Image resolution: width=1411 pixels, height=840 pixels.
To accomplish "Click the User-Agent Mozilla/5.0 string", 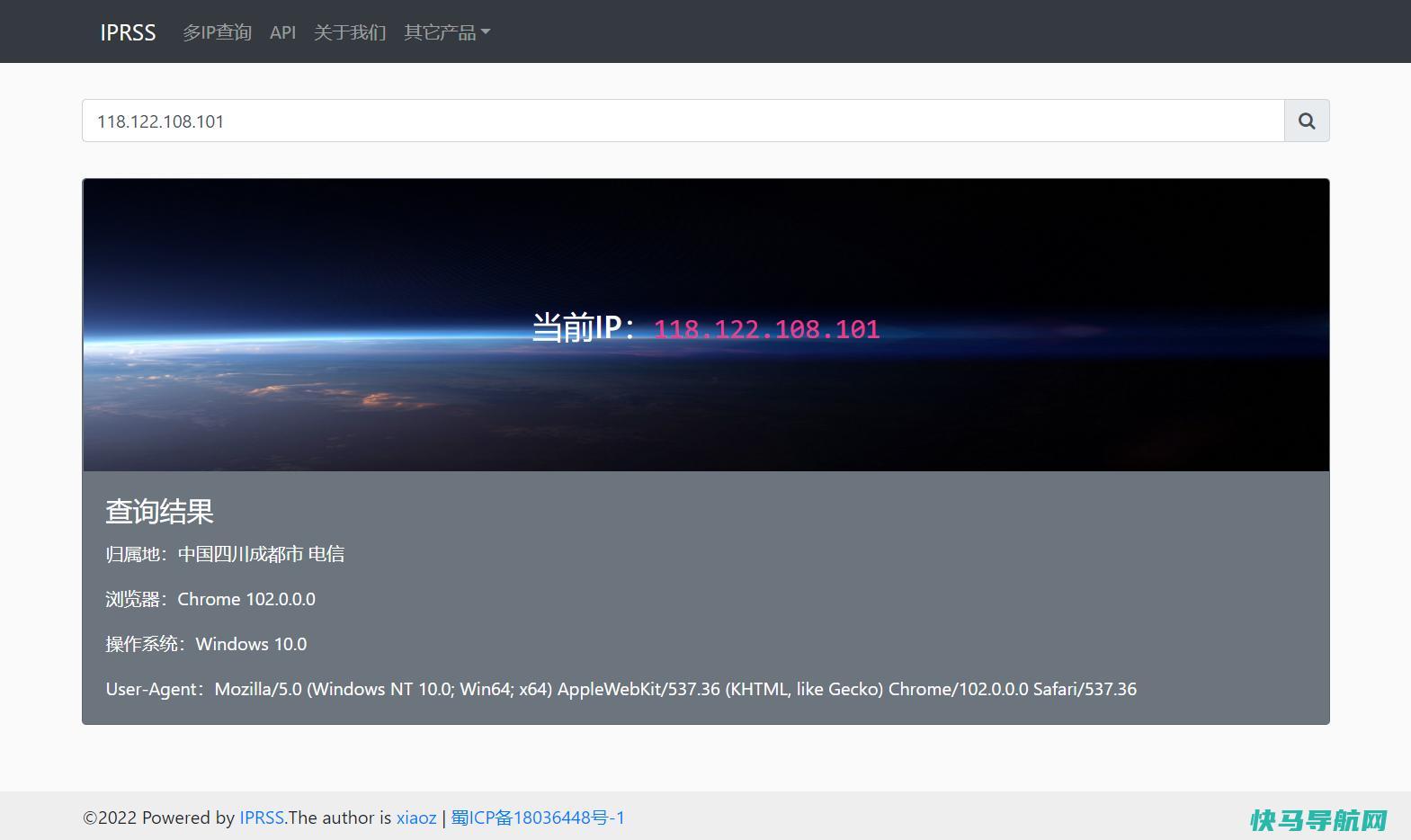I will click(621, 689).
